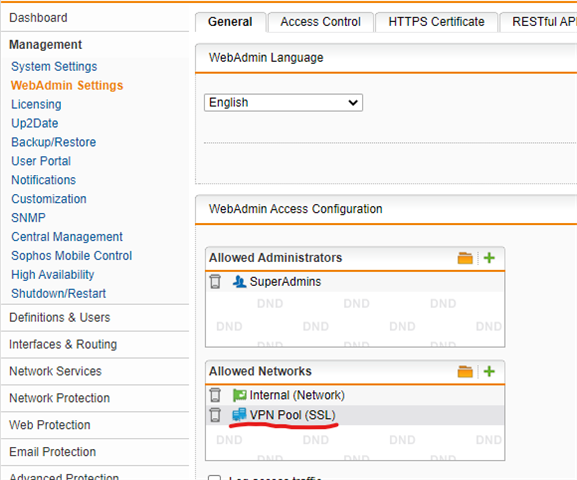Open SNMP settings
Screen dimensions: 577x480
(x=28, y=218)
